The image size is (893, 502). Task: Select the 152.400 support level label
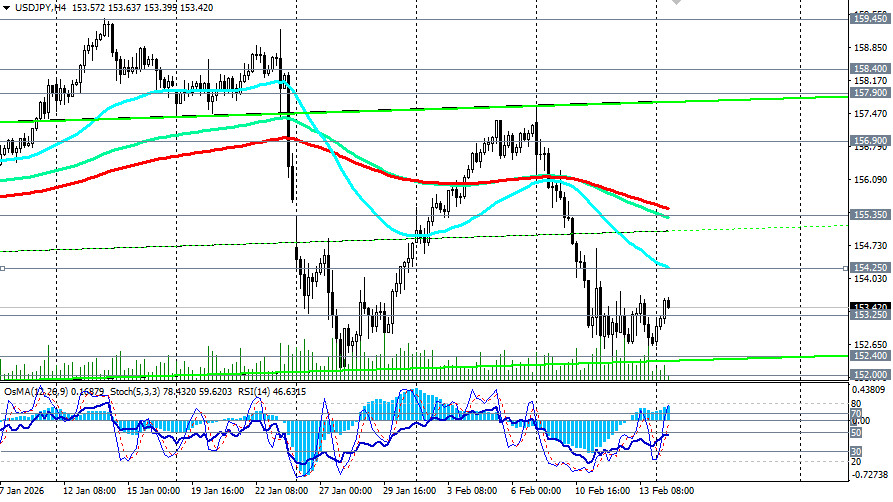click(869, 356)
